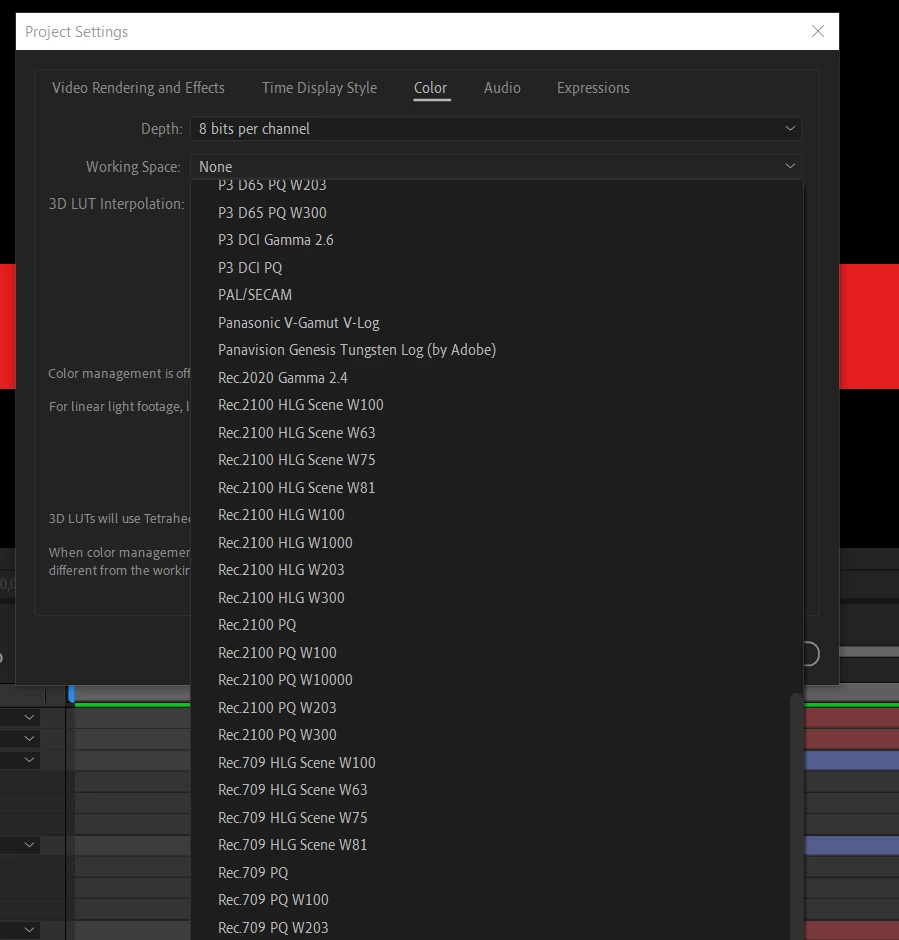This screenshot has width=899, height=940.
Task: Switch to Video Rendering and Effects tab
Action: pos(138,88)
